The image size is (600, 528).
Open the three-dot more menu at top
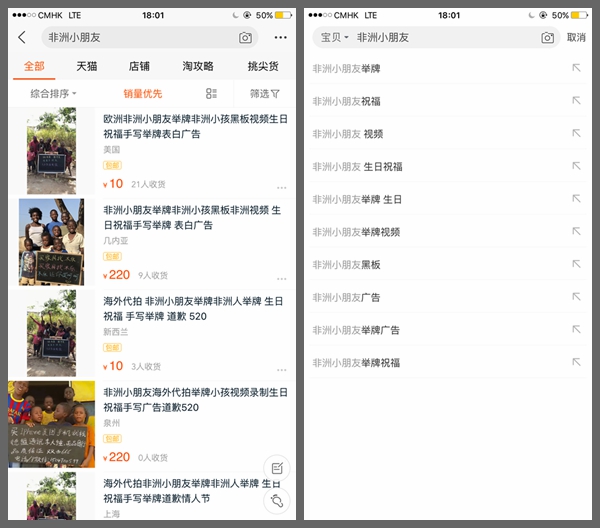280,37
